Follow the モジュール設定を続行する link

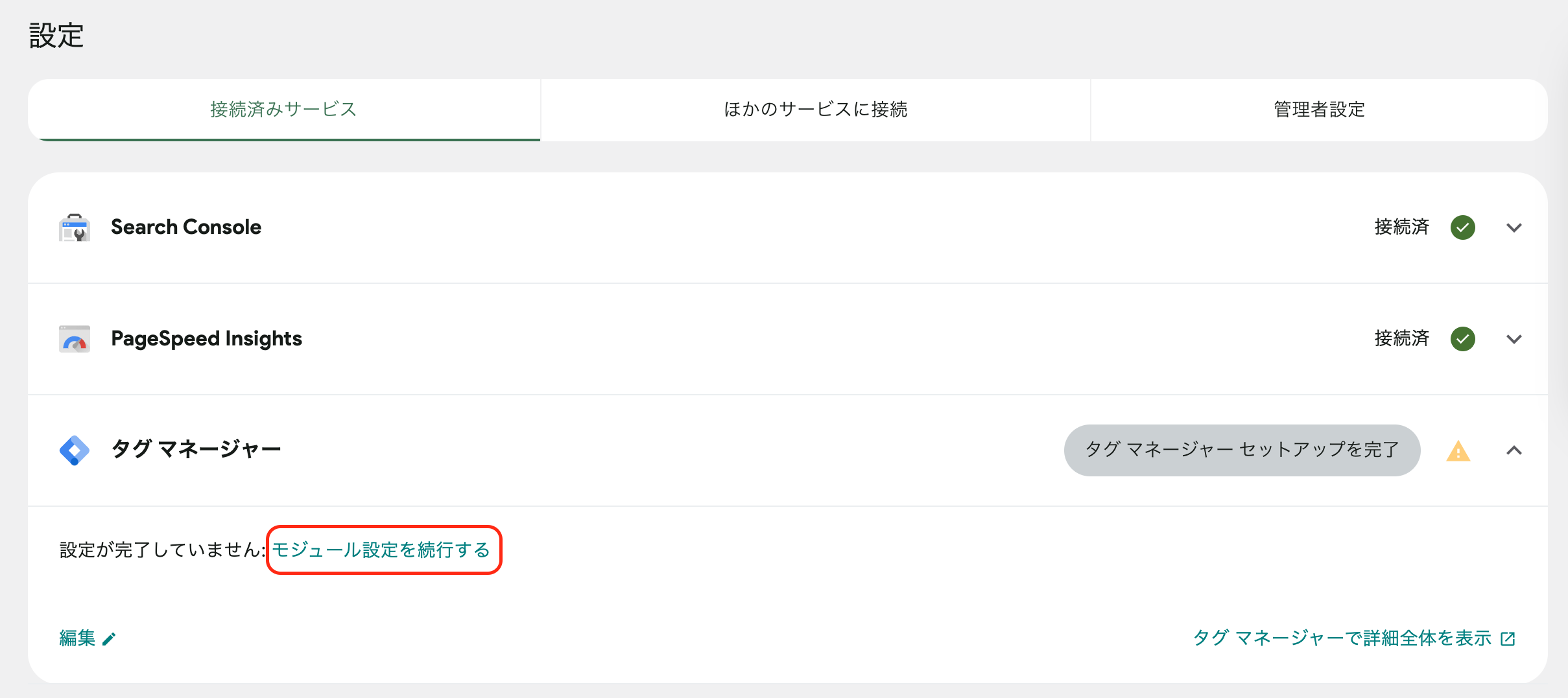click(381, 550)
